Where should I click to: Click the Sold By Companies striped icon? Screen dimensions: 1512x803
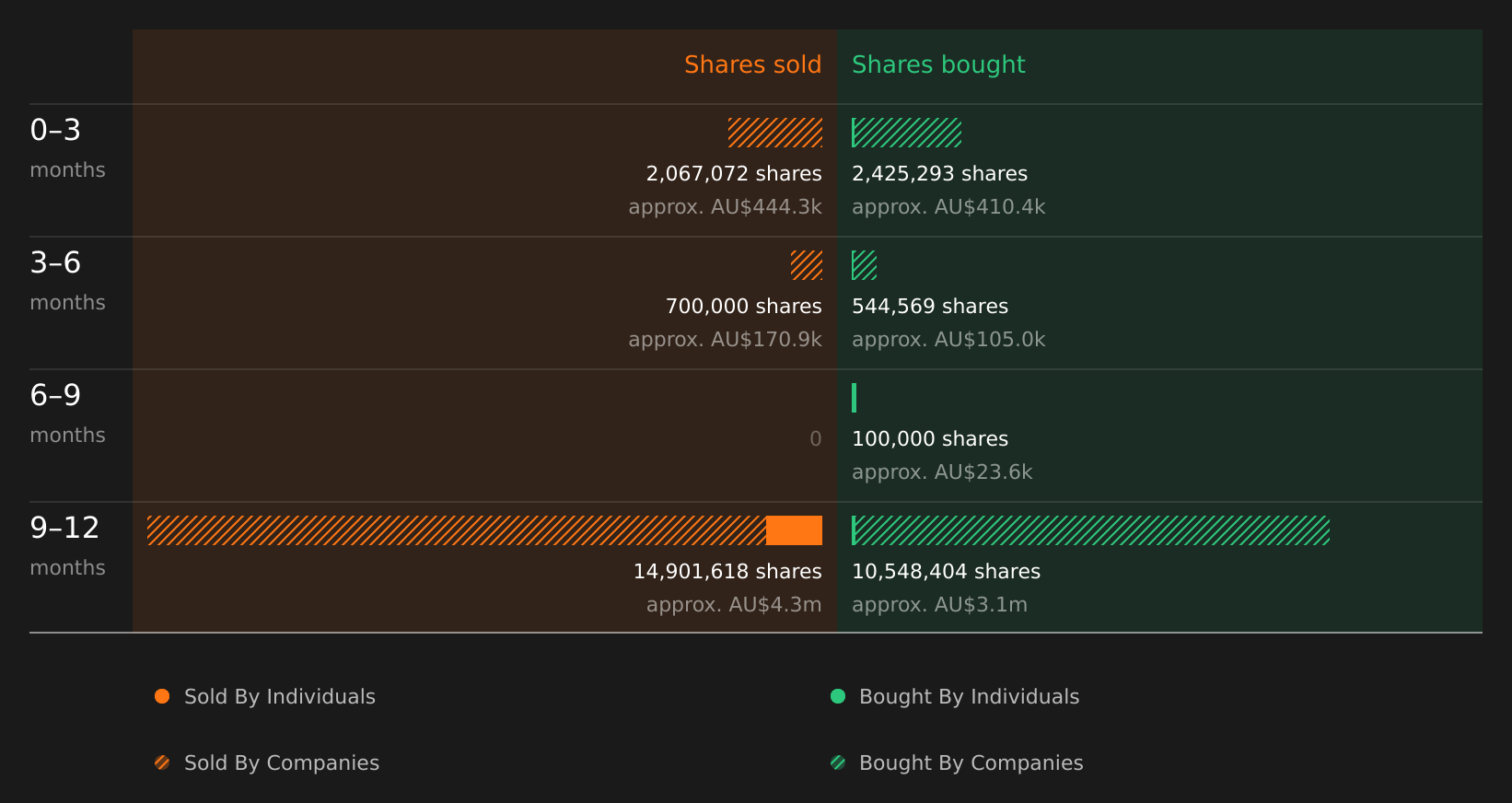162,762
